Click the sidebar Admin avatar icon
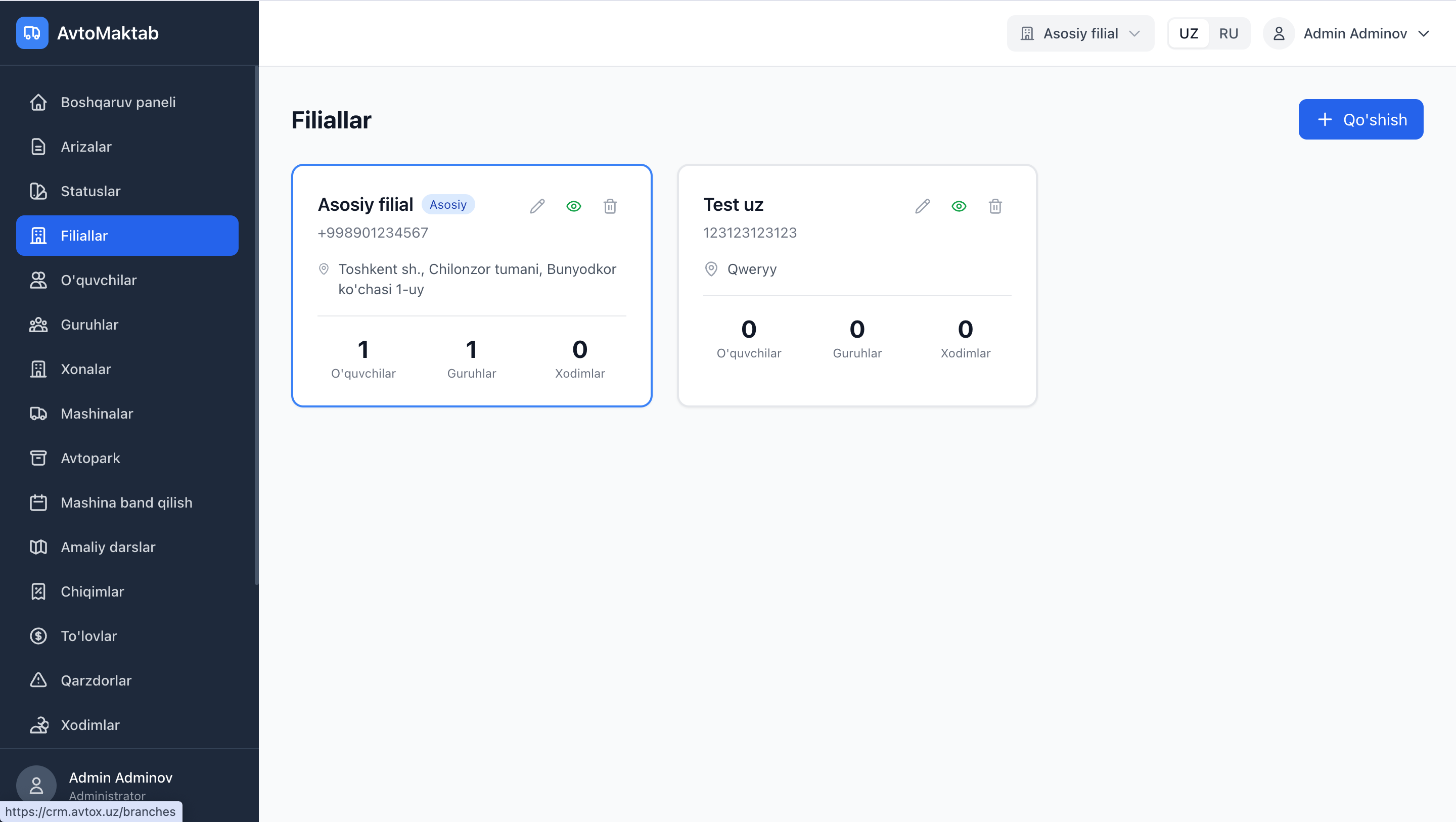 point(36,785)
